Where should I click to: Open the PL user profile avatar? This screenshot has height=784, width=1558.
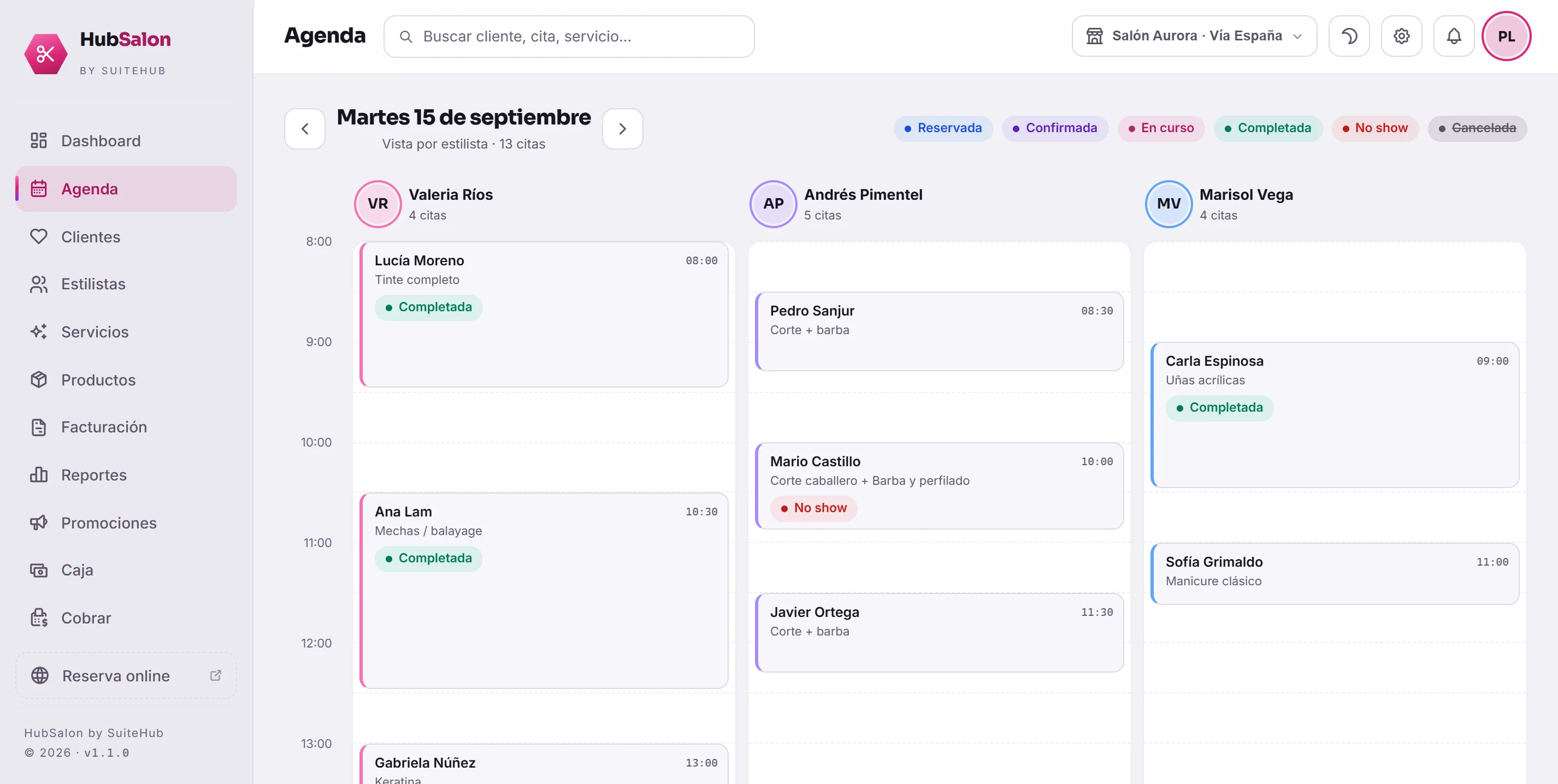1506,36
